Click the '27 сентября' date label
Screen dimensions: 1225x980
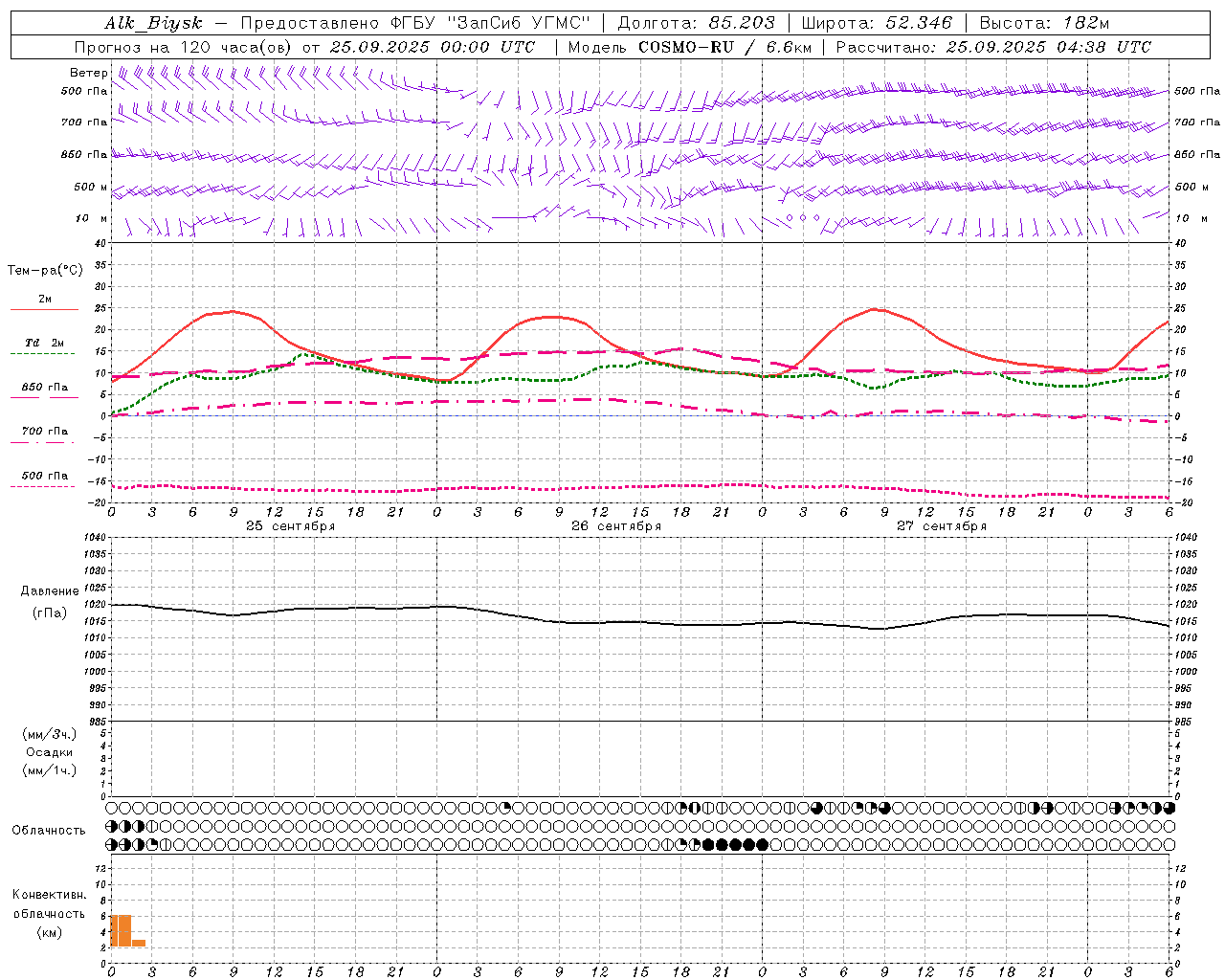942,526
